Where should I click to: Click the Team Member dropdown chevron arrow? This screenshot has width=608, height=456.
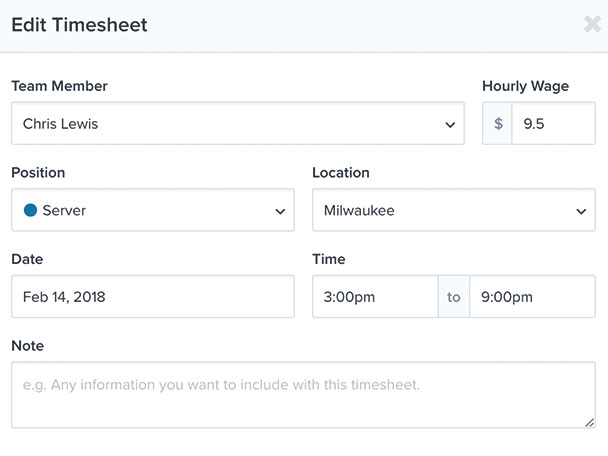click(450, 125)
